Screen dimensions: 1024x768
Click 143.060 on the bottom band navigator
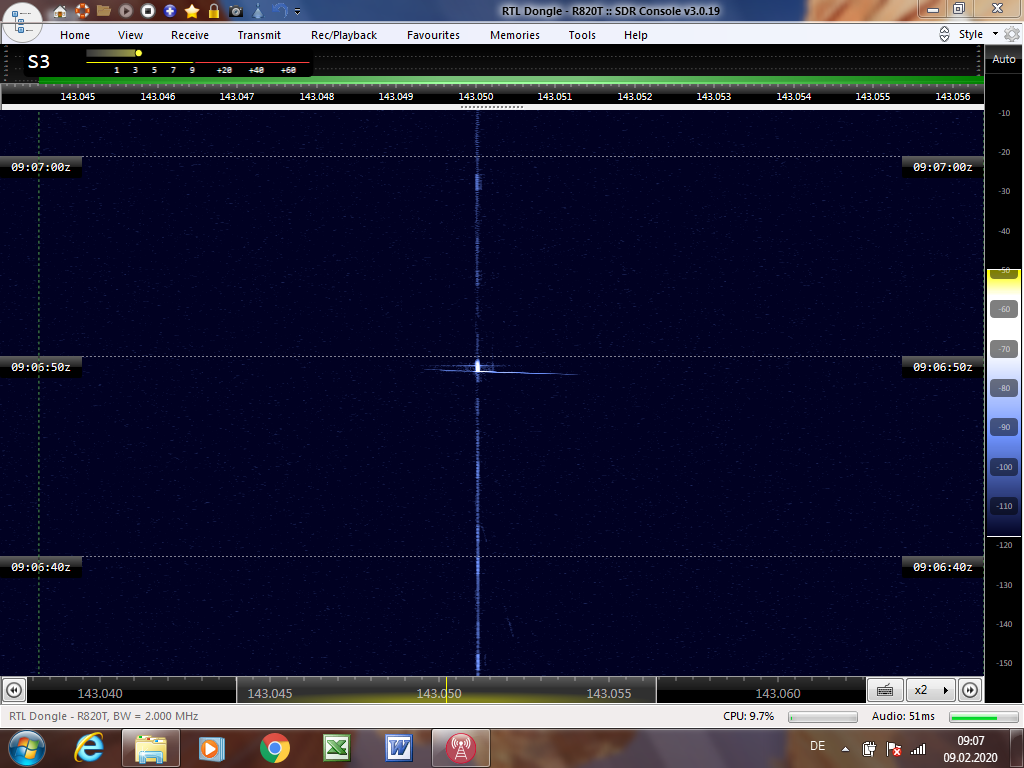pos(778,694)
